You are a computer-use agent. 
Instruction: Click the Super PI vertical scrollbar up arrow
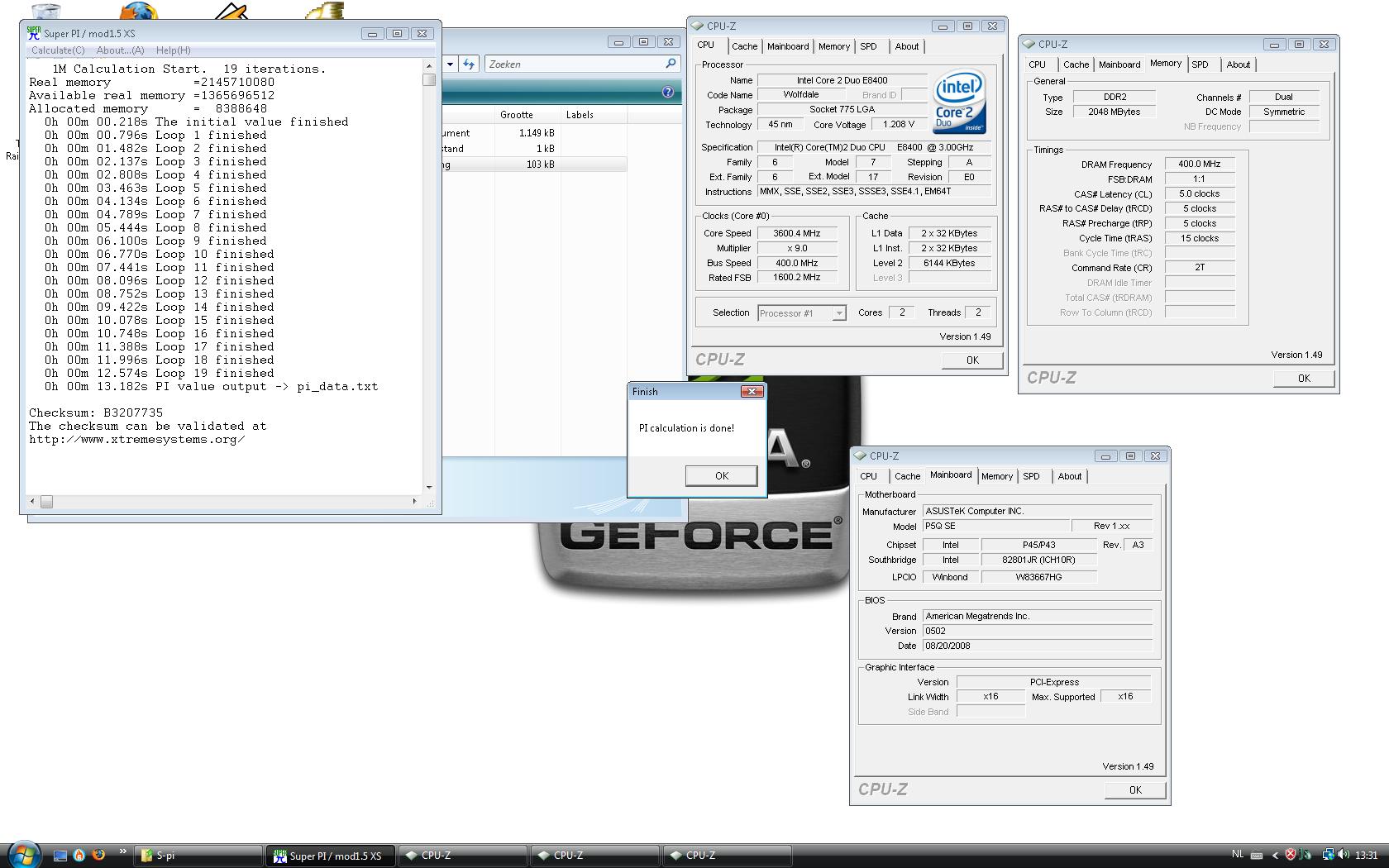pos(428,66)
